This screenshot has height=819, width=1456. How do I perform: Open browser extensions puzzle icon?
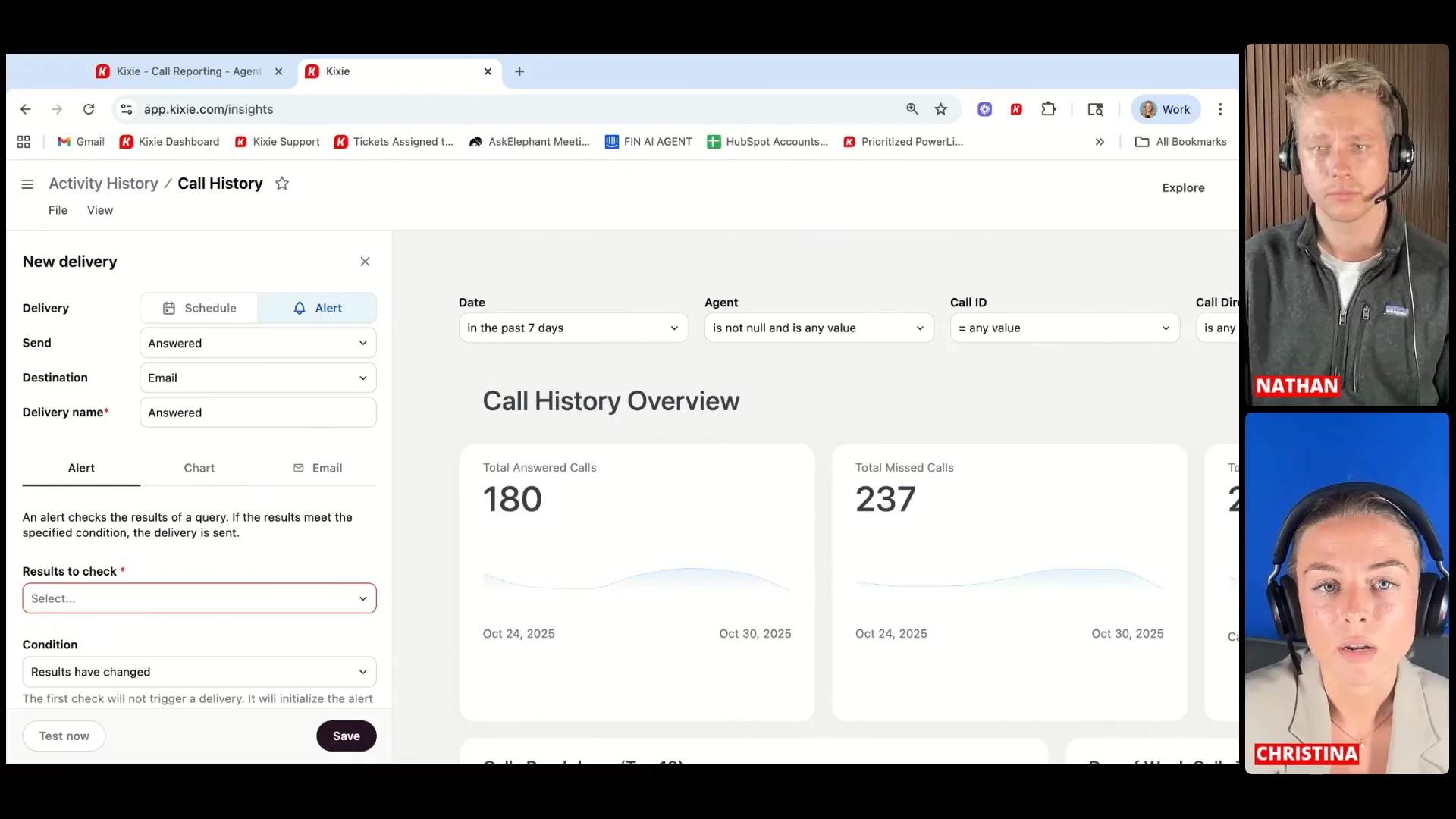(x=1049, y=109)
